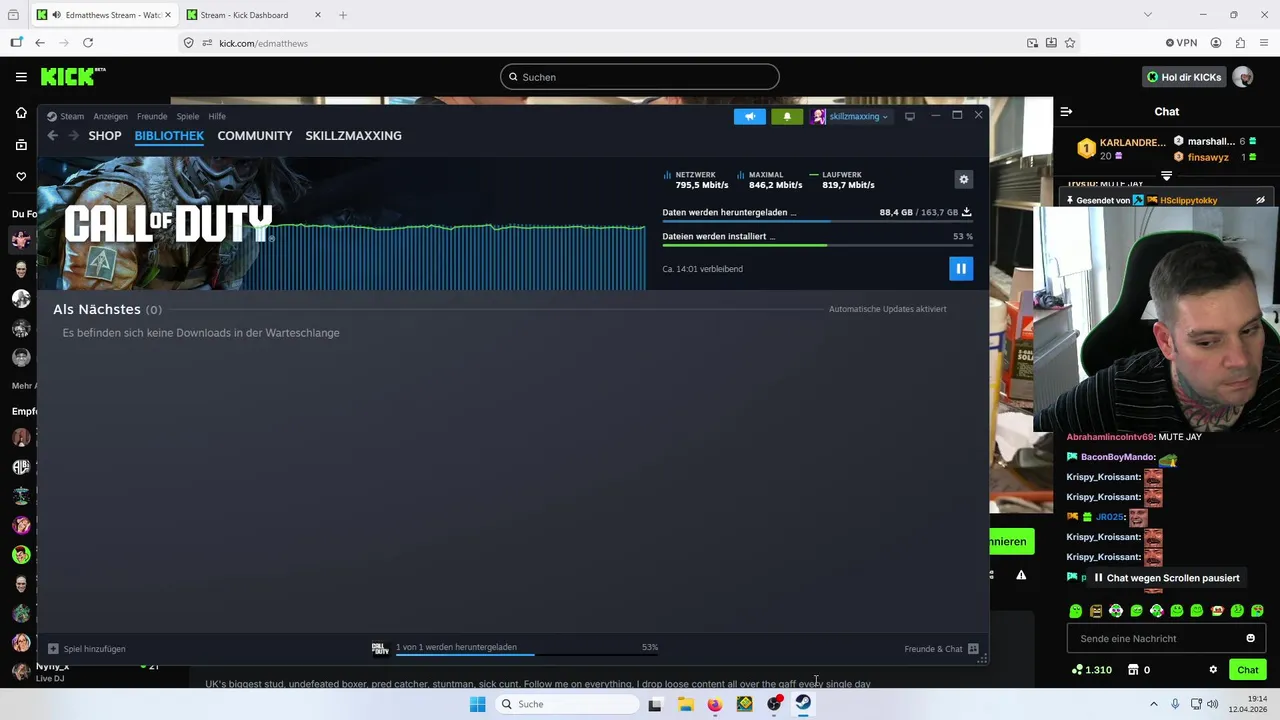Screen dimensions: 1280x720
Task: Click the KICK logo
Action: coord(73,76)
